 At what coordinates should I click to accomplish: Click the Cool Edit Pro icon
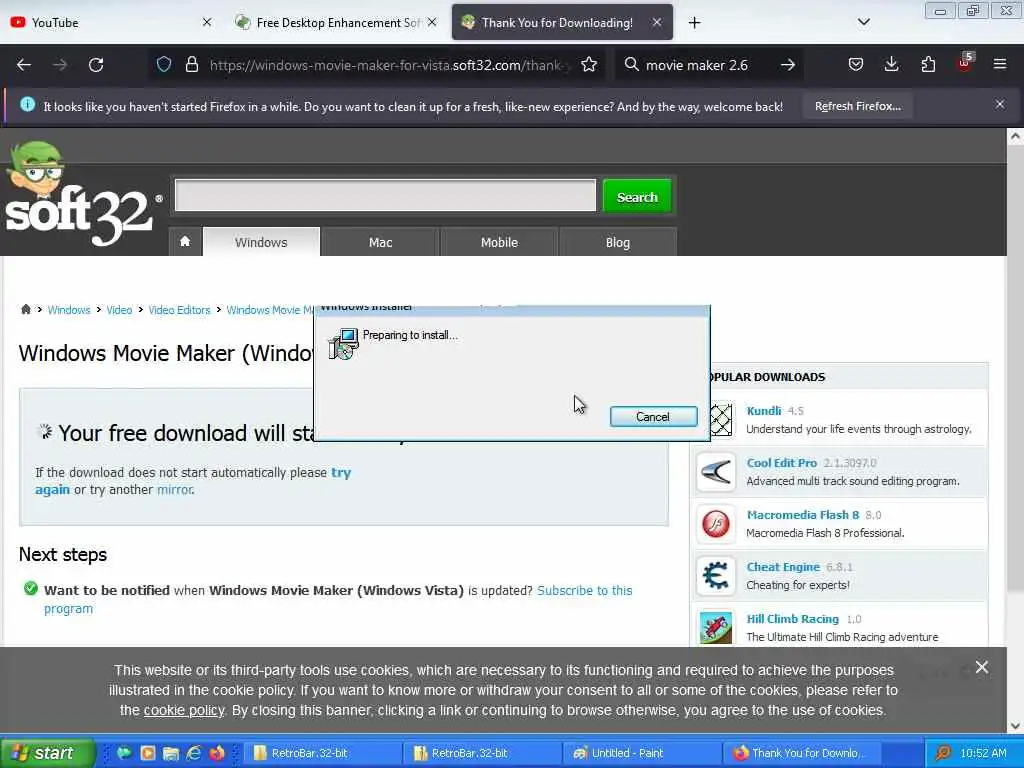(716, 472)
